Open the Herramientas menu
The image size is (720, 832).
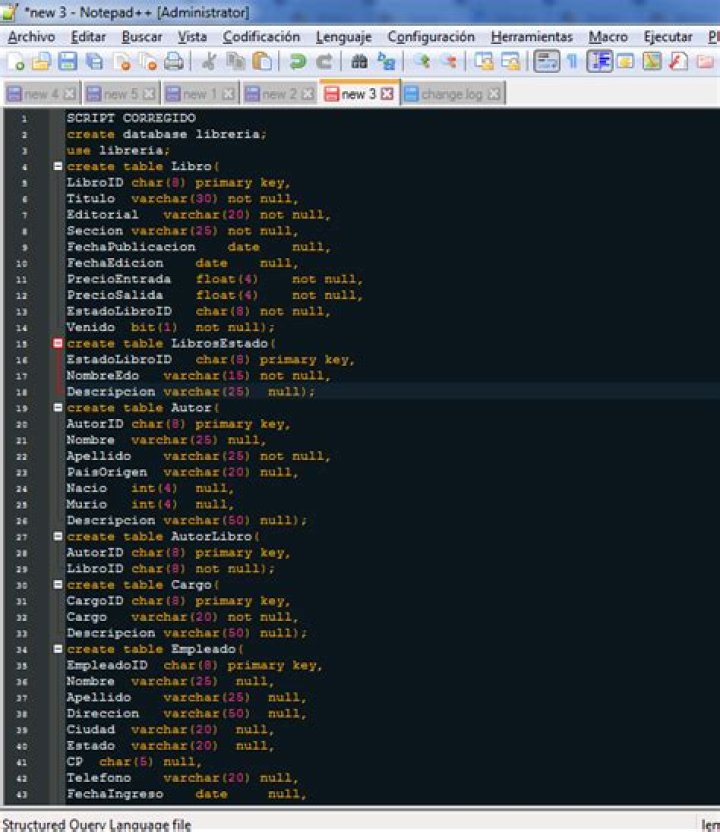pyautogui.click(x=532, y=37)
